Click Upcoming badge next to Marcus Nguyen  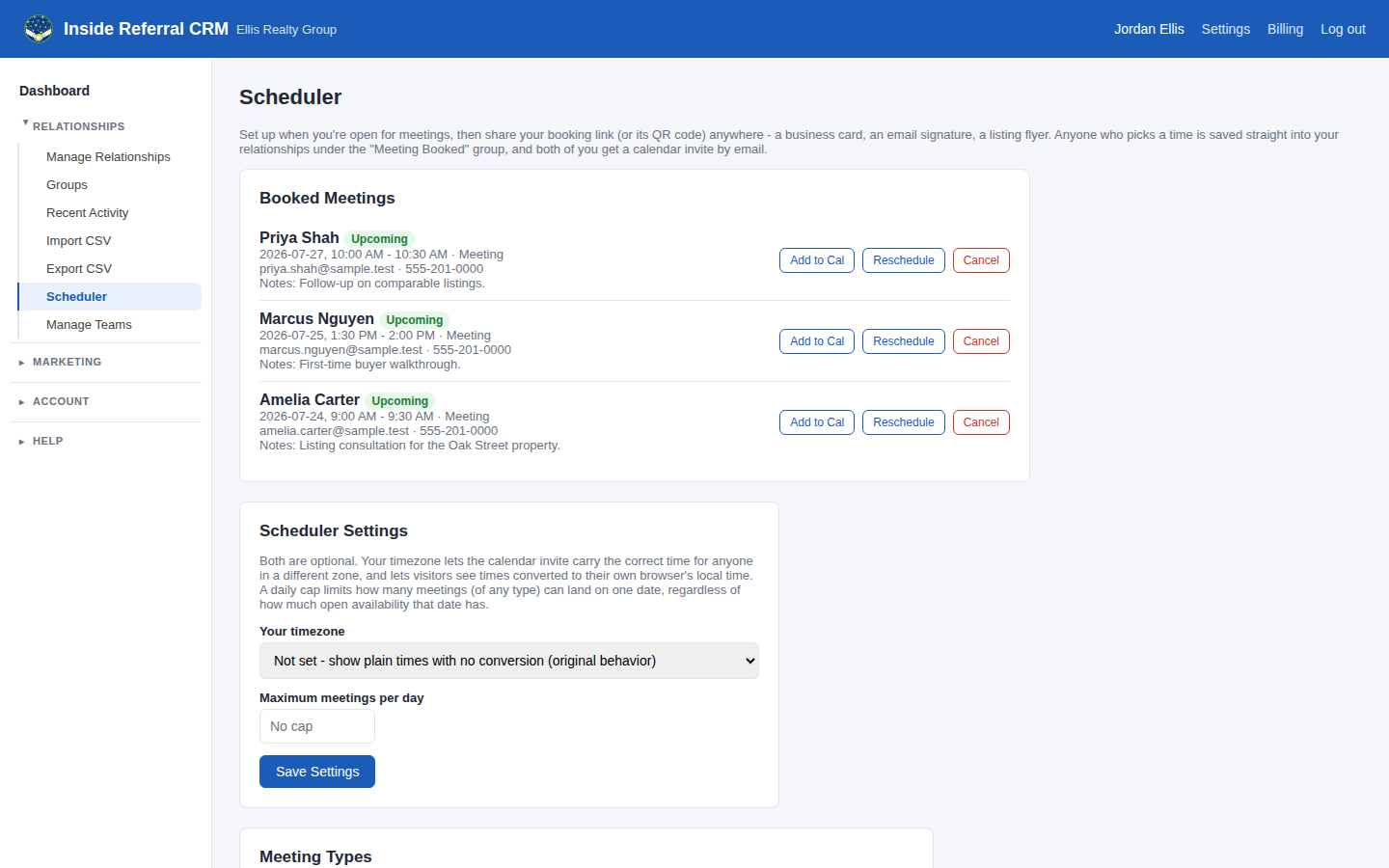point(415,320)
